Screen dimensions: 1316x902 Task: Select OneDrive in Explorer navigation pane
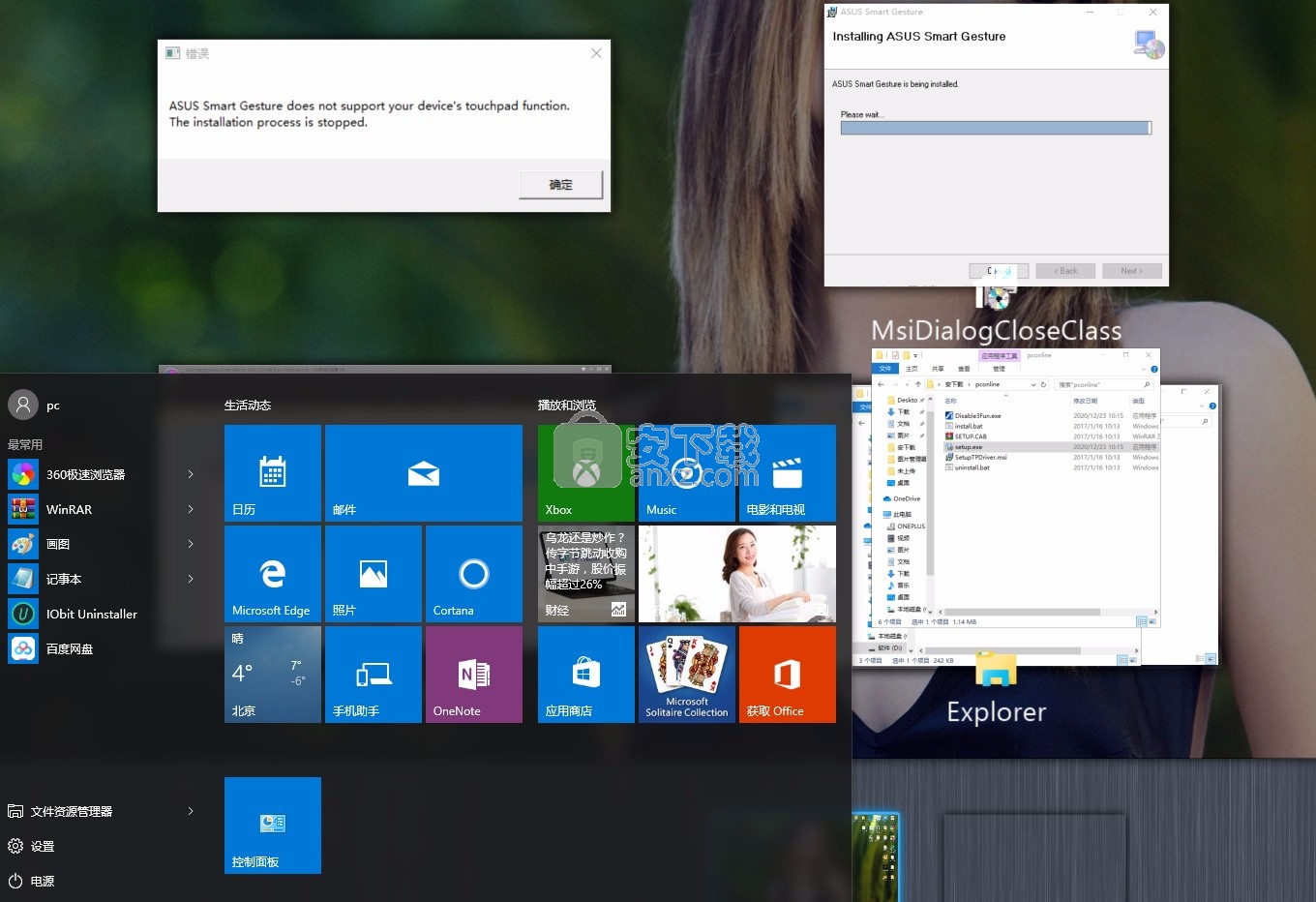point(902,498)
